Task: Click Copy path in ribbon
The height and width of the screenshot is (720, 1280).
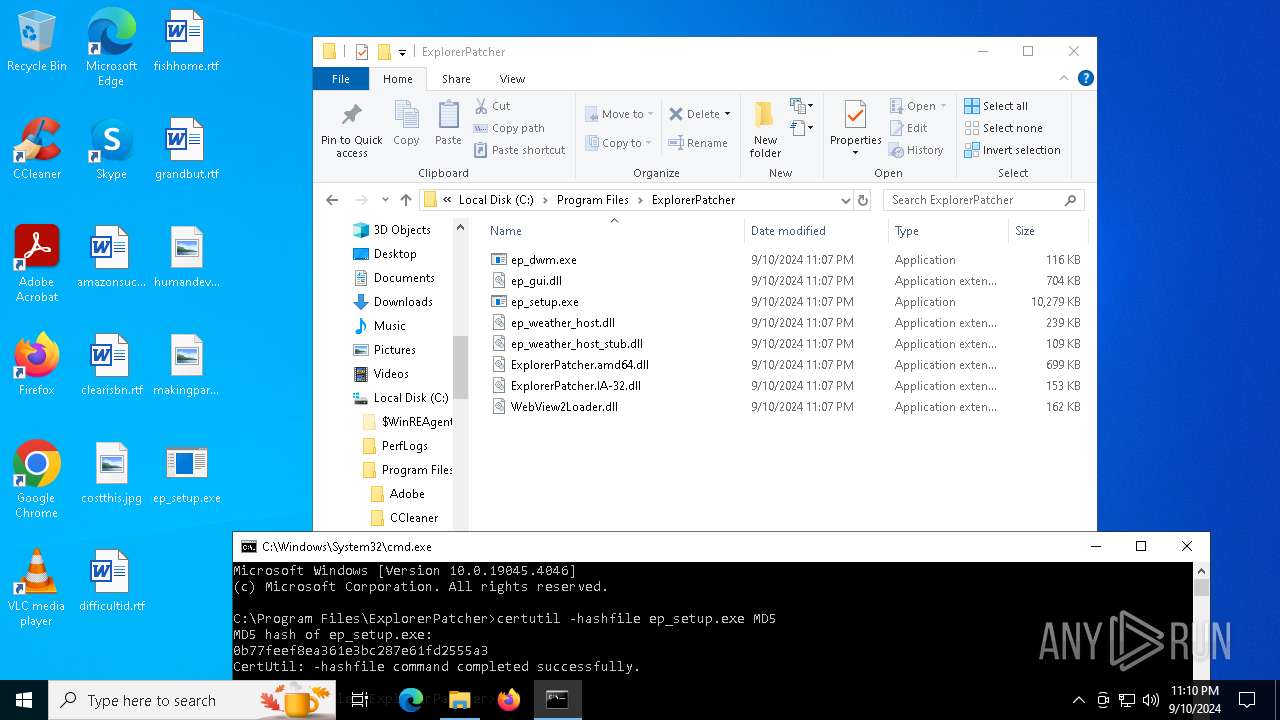Action: 509,128
